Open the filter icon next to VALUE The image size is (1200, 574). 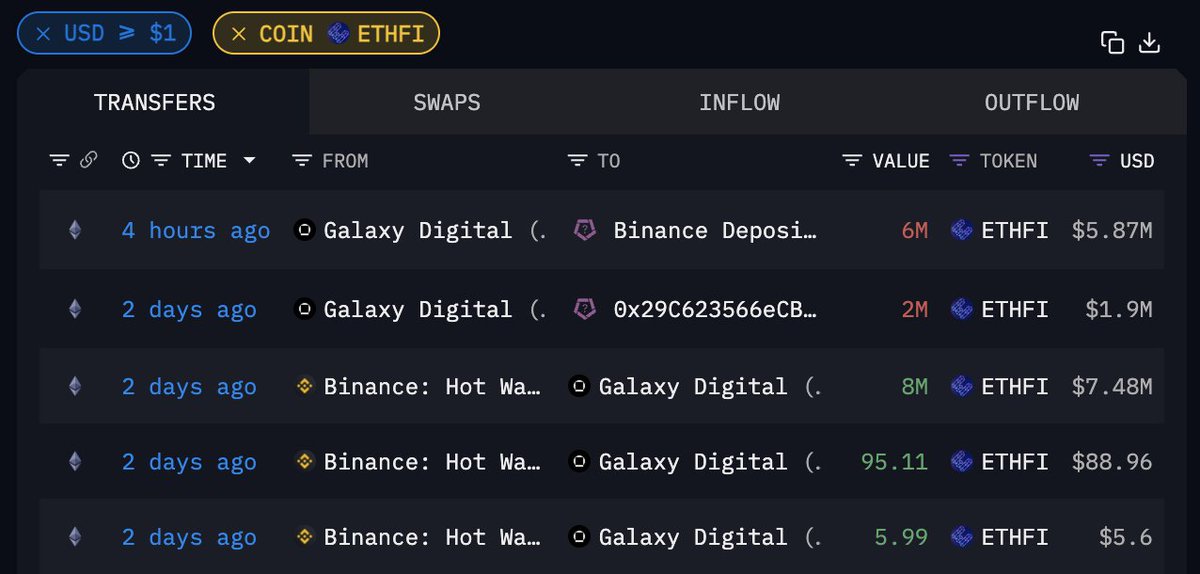852,160
